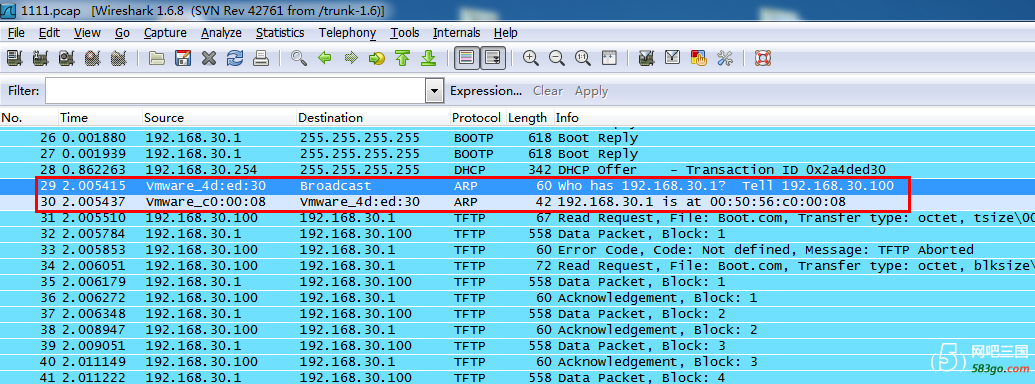Viewport: 1035px width, 384px height.
Task: Open the Analyze menu
Action: click(221, 32)
